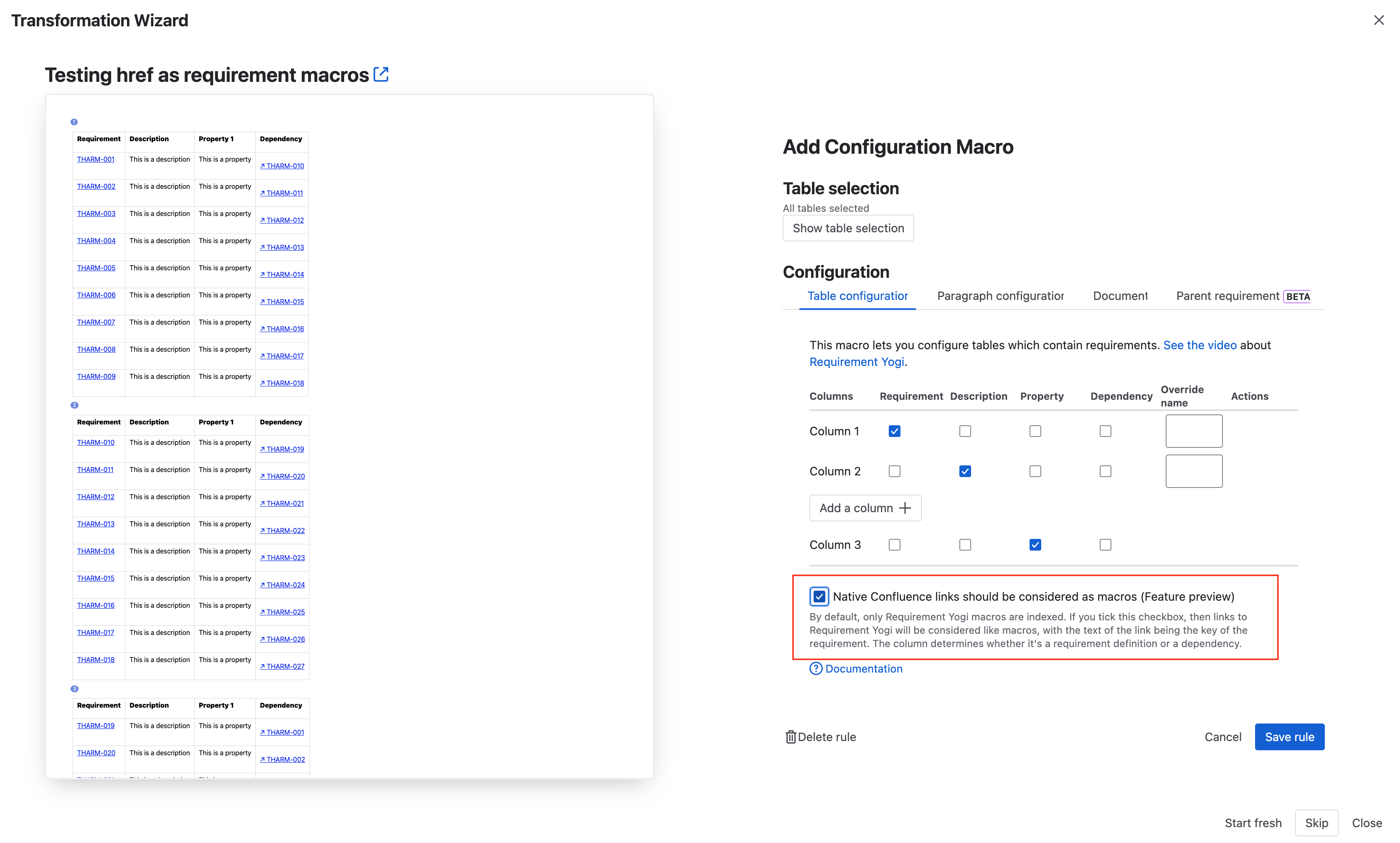Check the Requirement checkbox for Column 2
This screenshot has height=843, width=1400.
(895, 471)
